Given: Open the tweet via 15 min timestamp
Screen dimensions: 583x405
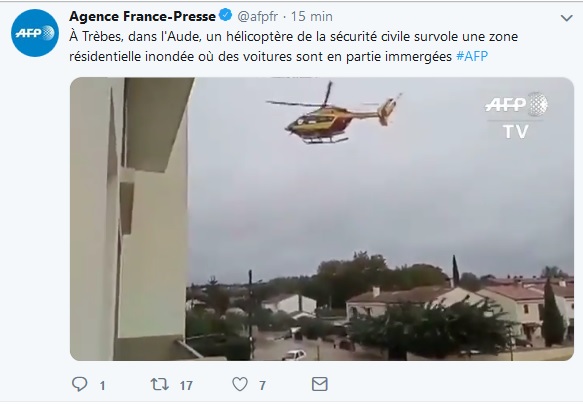Looking at the screenshot, I should coord(312,16).
